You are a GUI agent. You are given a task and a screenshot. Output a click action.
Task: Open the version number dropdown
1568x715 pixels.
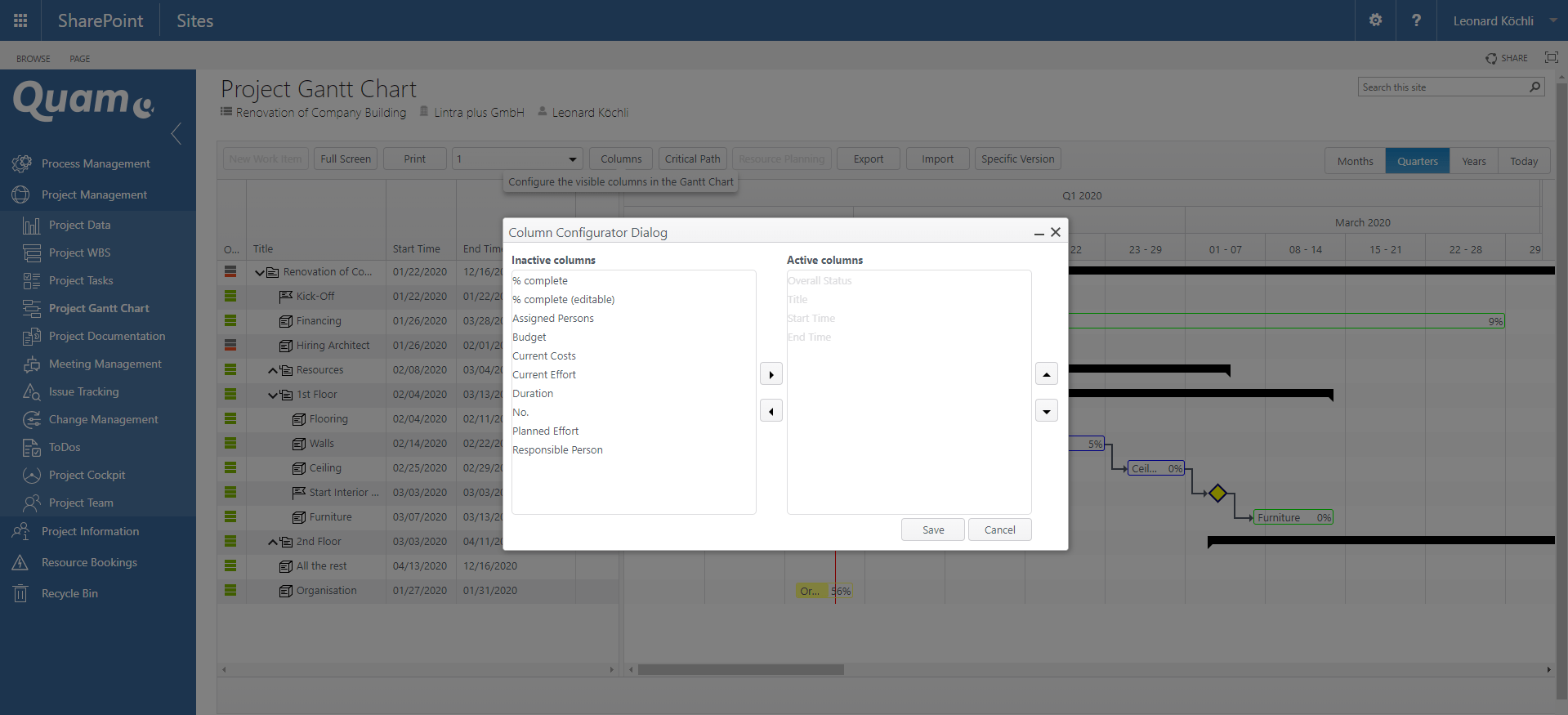(572, 159)
